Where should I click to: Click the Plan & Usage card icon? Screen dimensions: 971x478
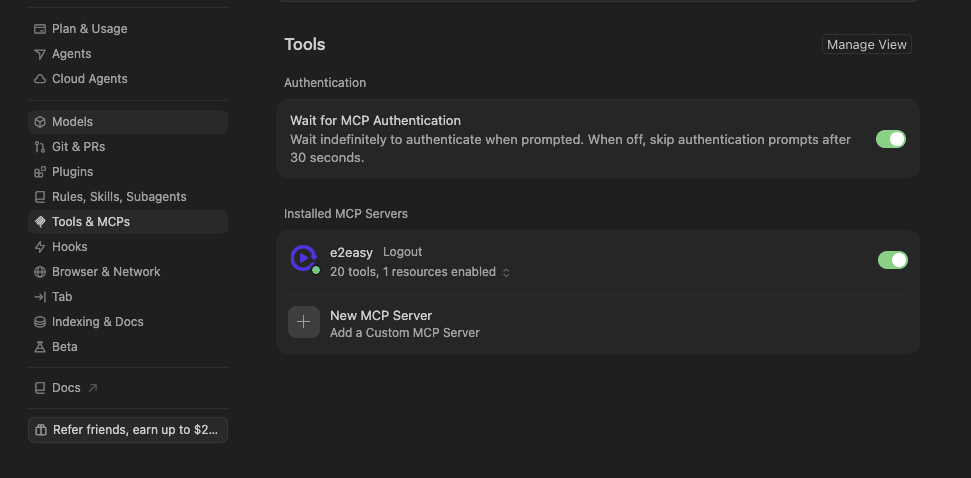pos(40,29)
